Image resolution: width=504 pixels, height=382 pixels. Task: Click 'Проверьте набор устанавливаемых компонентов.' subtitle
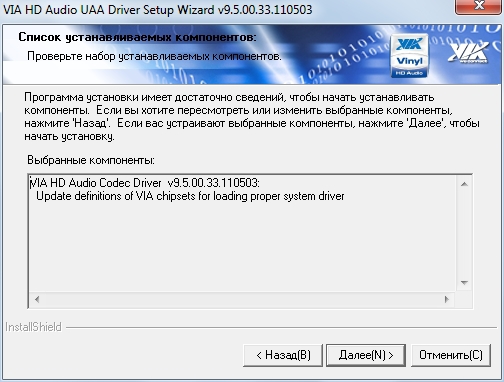[154, 56]
